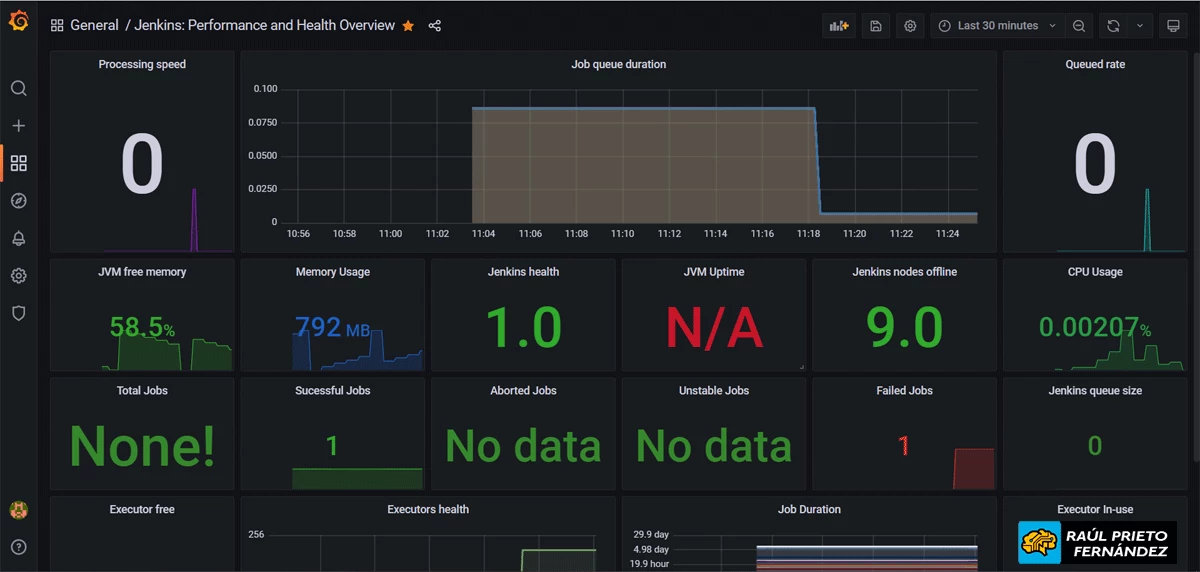Click the 11:18 drop in Job queue graph
The width and height of the screenshot is (1200, 572).
coord(818,160)
